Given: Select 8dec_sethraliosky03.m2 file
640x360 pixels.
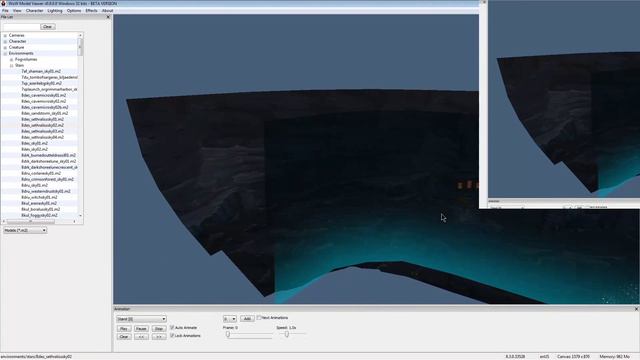Looking at the screenshot, I should (42, 131).
